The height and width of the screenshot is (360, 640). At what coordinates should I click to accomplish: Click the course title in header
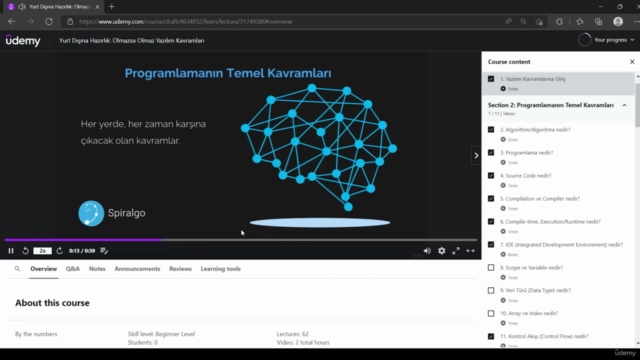[131, 40]
